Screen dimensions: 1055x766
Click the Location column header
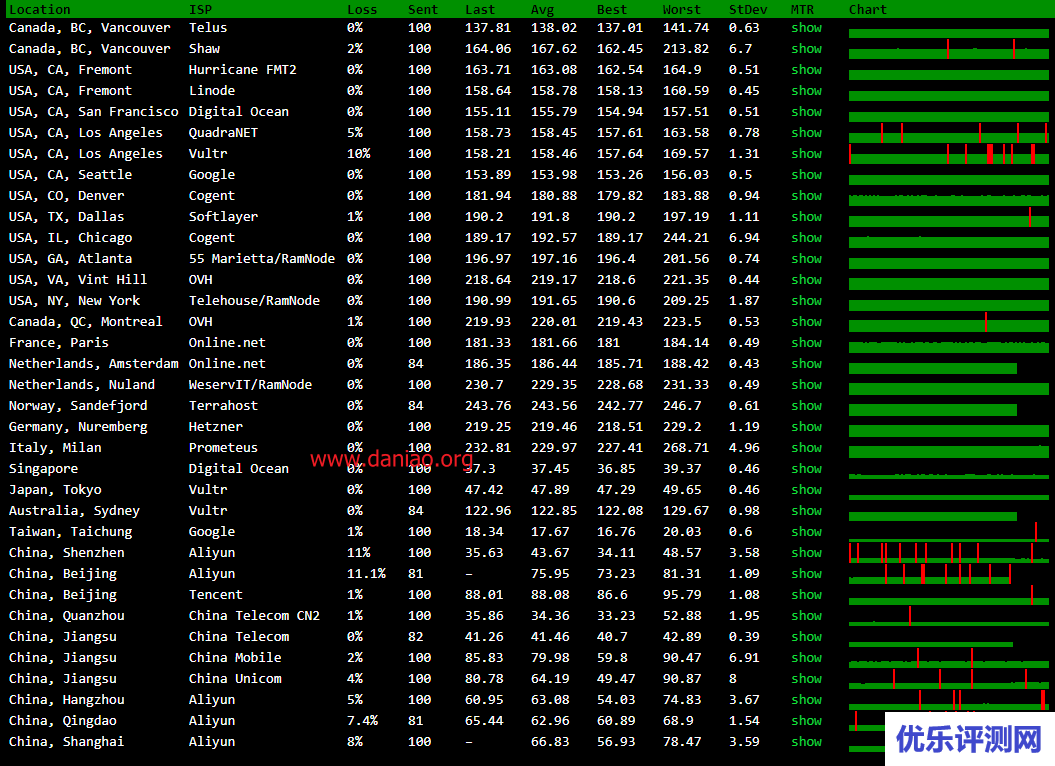tap(40, 9)
